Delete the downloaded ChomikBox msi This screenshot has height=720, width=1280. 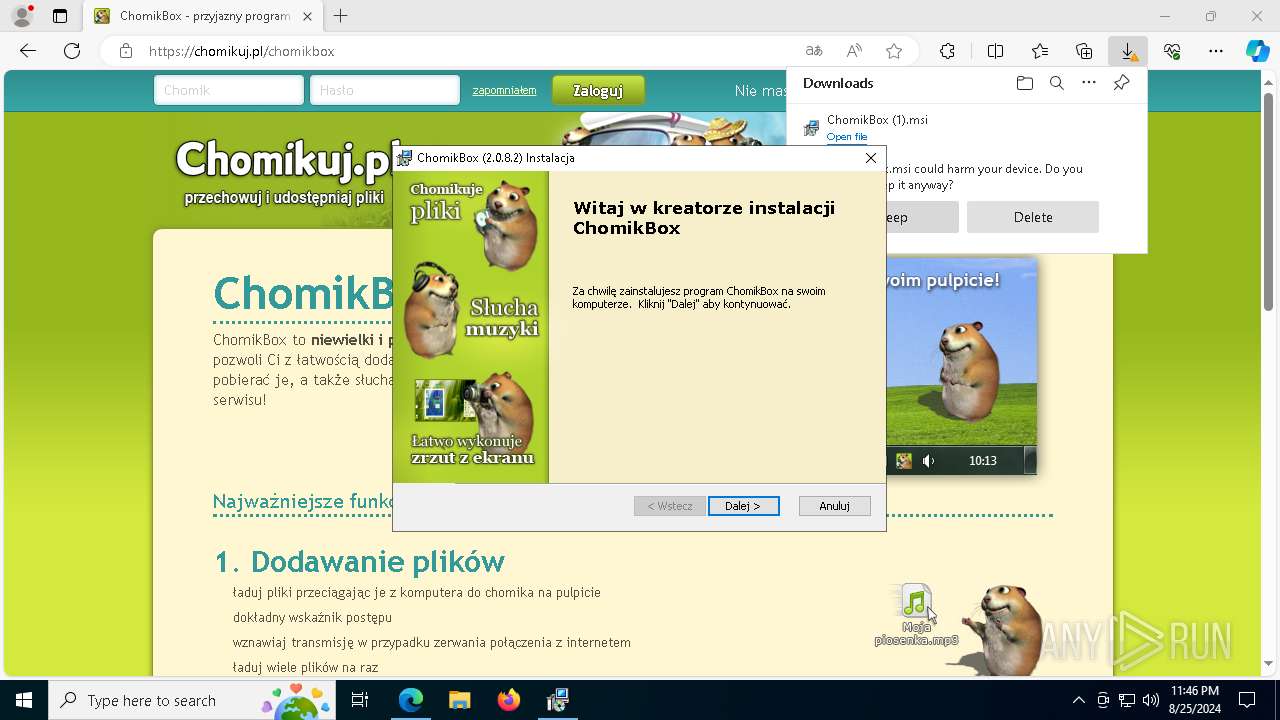tap(1033, 217)
